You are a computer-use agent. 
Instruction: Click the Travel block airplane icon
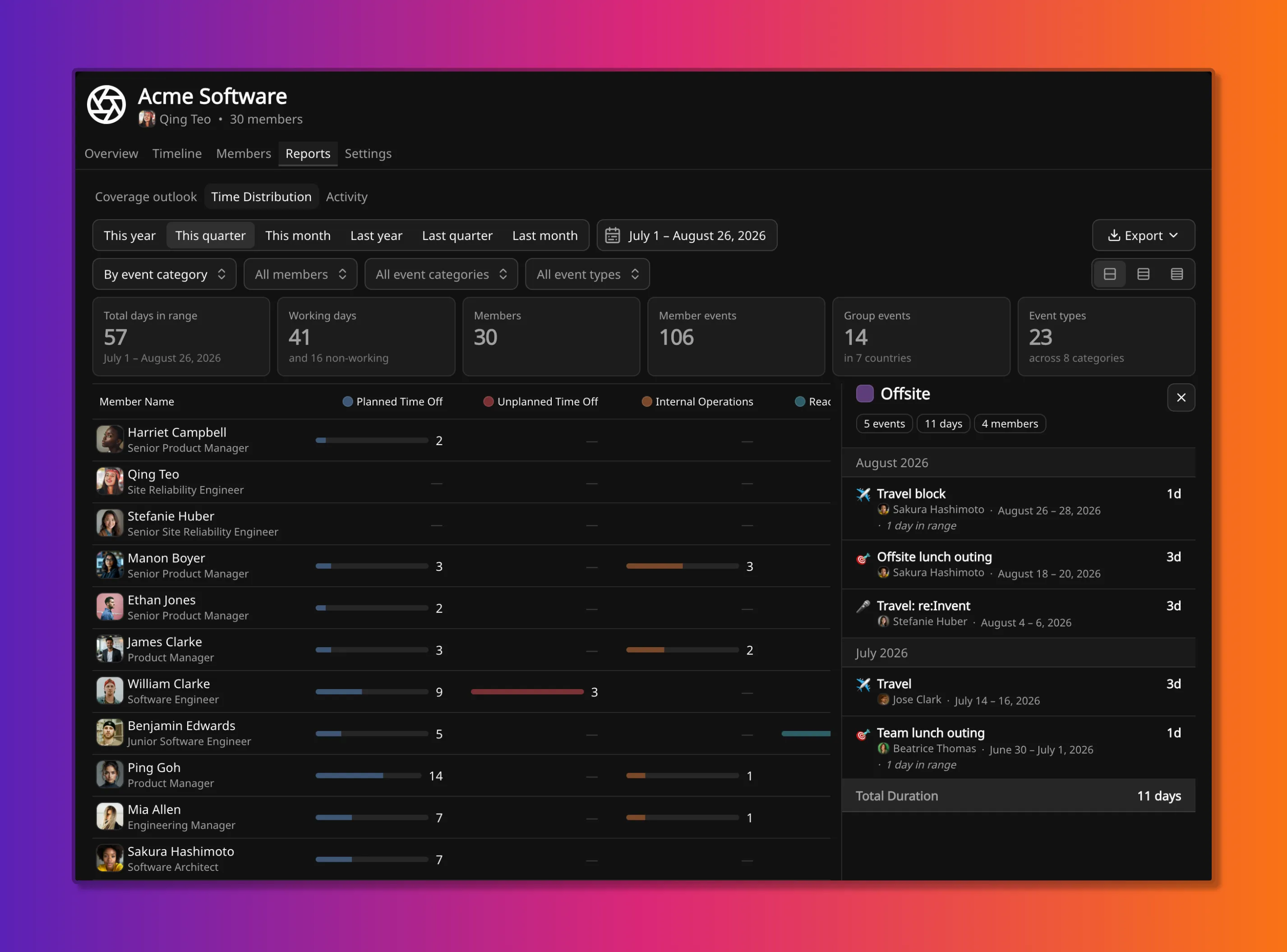[863, 494]
